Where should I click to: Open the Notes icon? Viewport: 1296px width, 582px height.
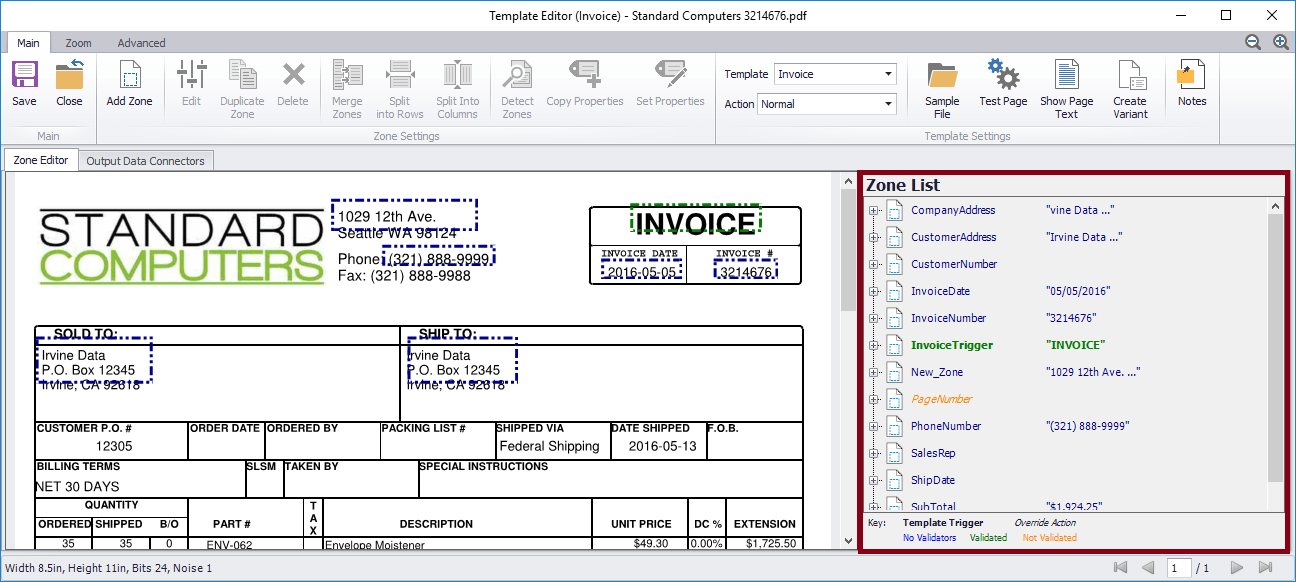1191,76
